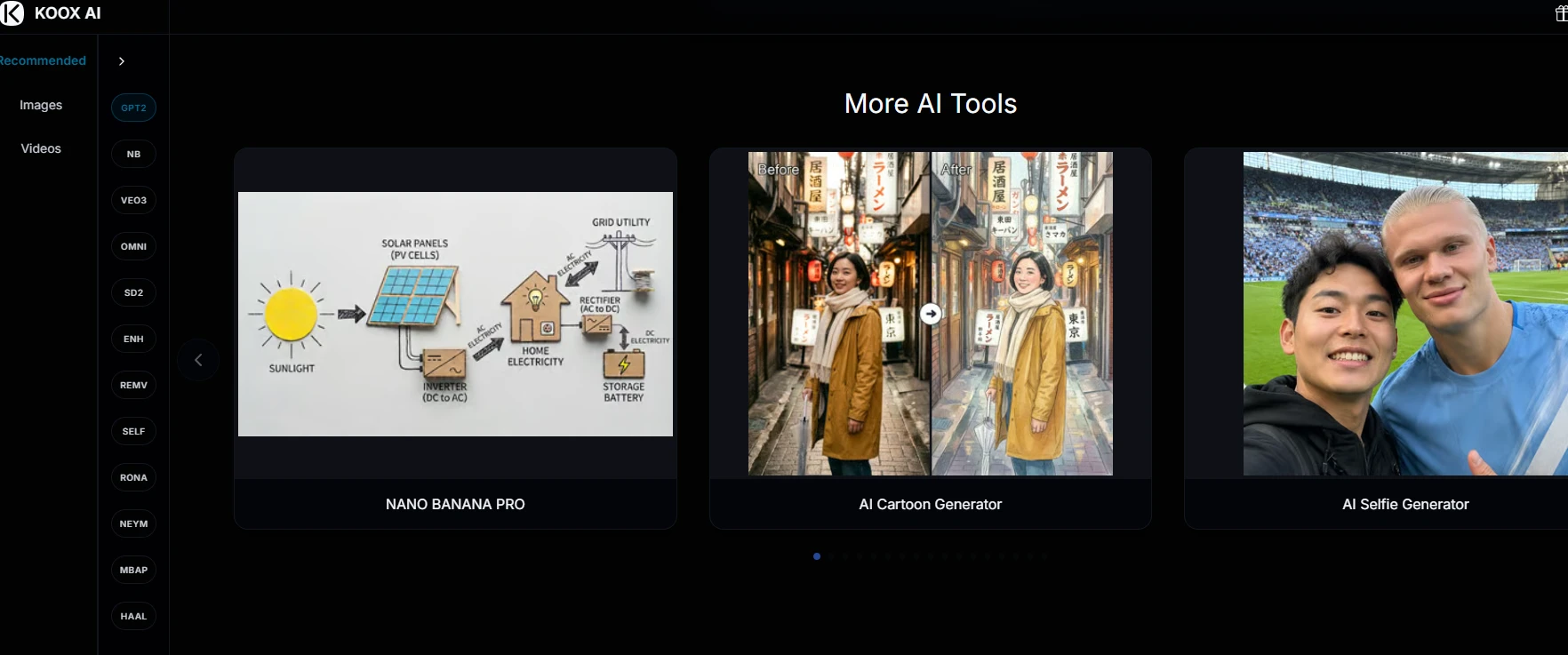1568x655 pixels.
Task: Select the SELF selfie shortcut
Action: 133,431
